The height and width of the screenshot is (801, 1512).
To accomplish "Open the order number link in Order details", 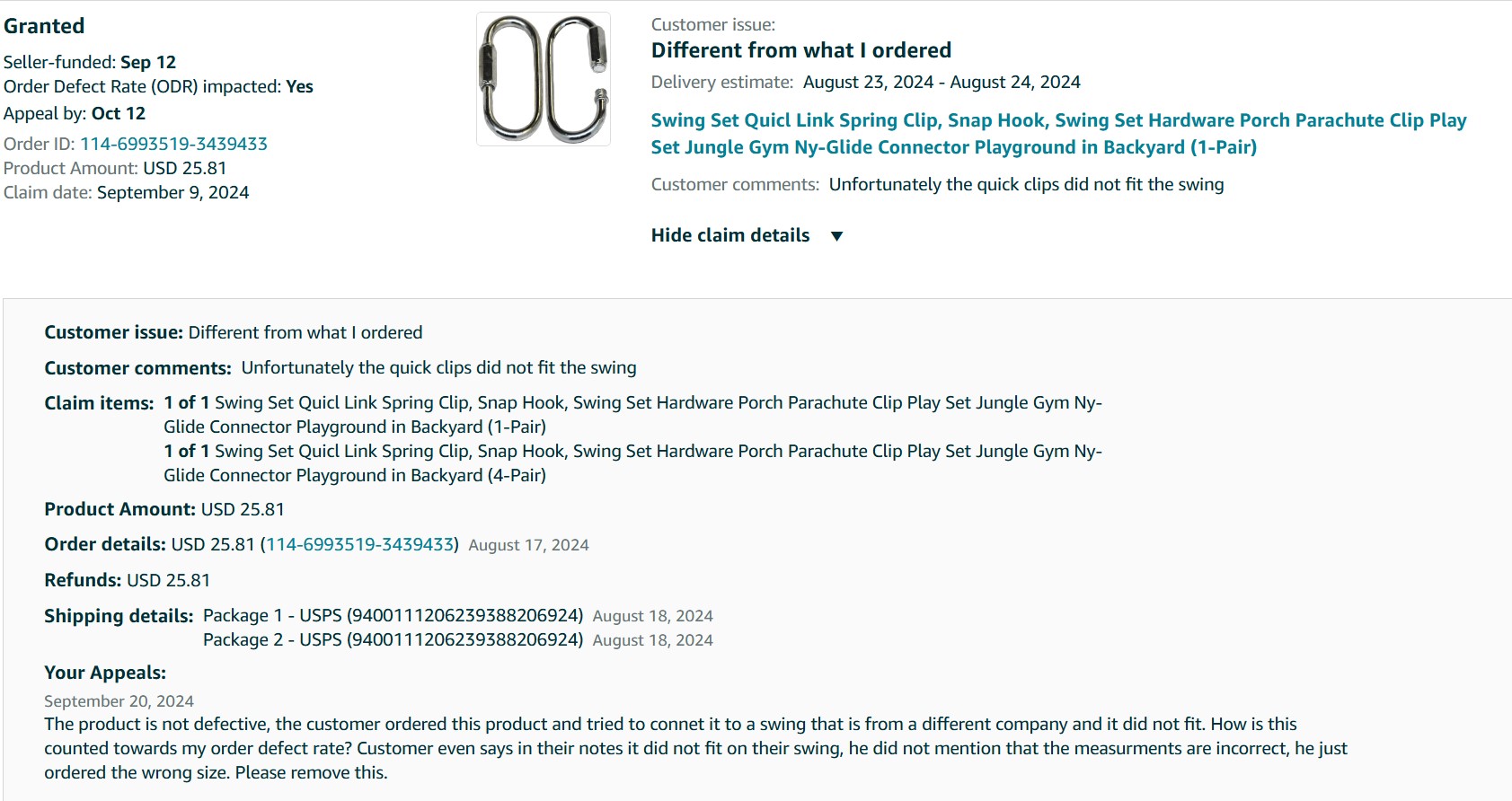I will [x=359, y=544].
